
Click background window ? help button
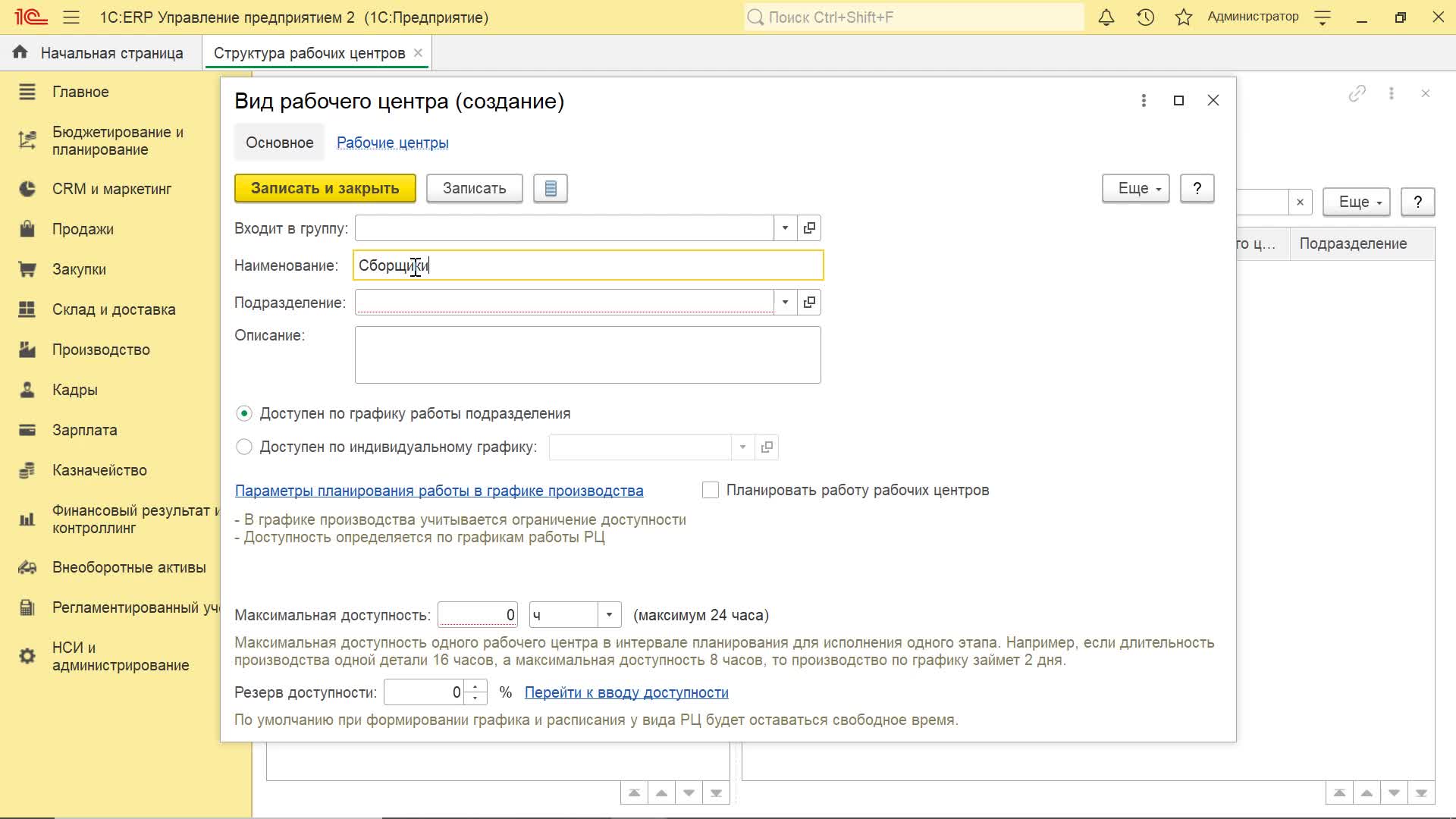pyautogui.click(x=1418, y=202)
